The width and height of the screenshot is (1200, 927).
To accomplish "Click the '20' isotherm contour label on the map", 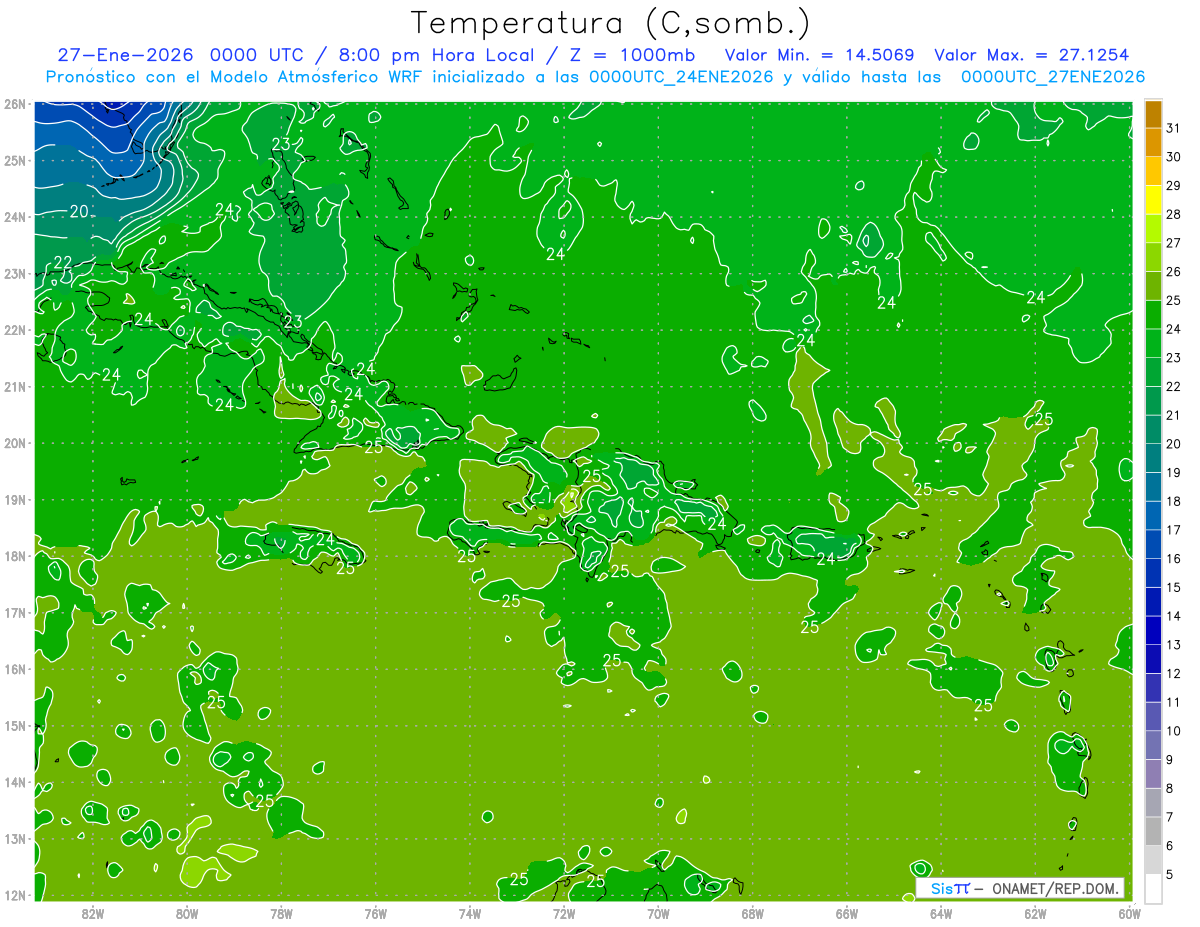I will pyautogui.click(x=80, y=211).
